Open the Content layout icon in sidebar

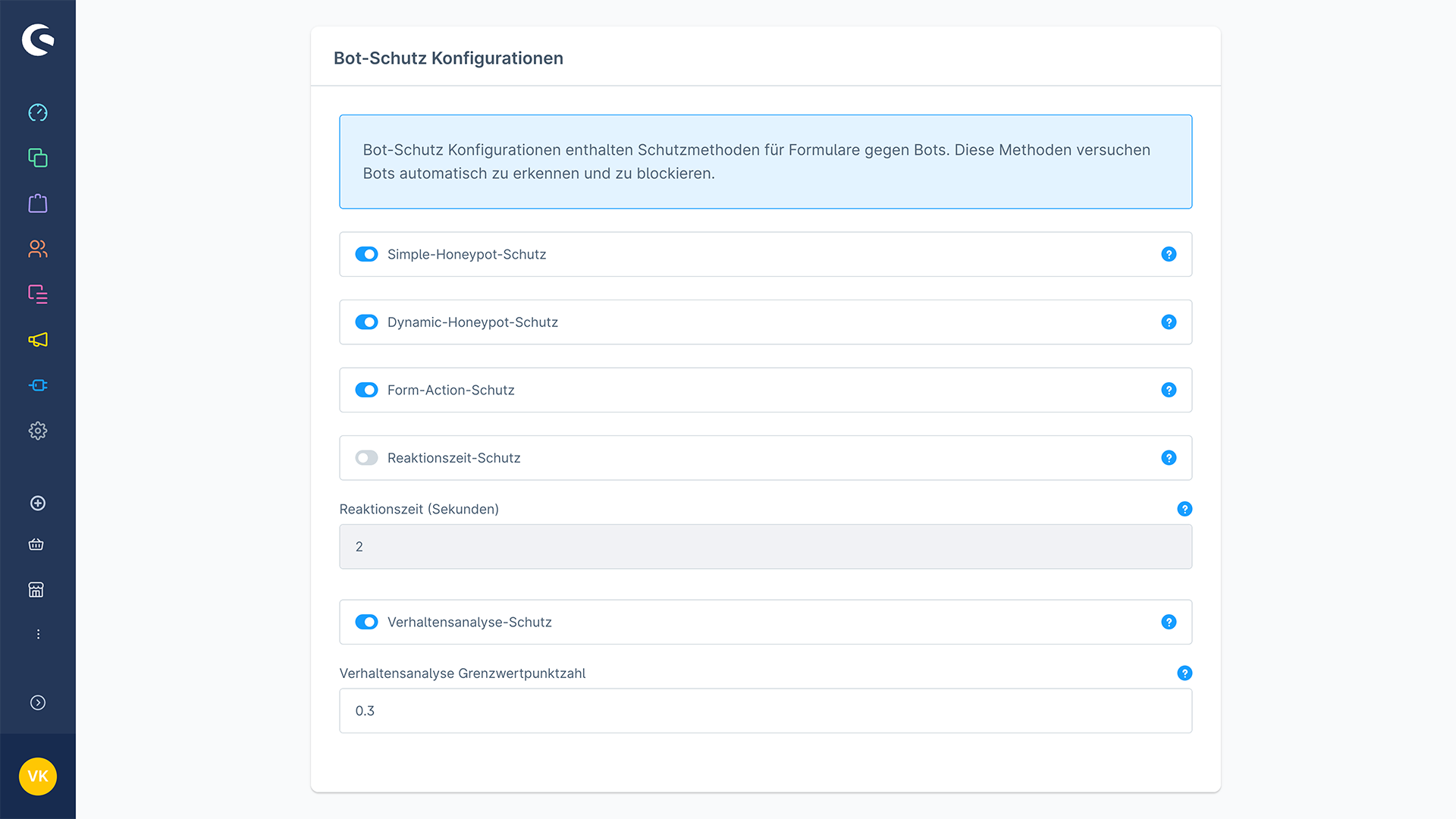click(38, 294)
